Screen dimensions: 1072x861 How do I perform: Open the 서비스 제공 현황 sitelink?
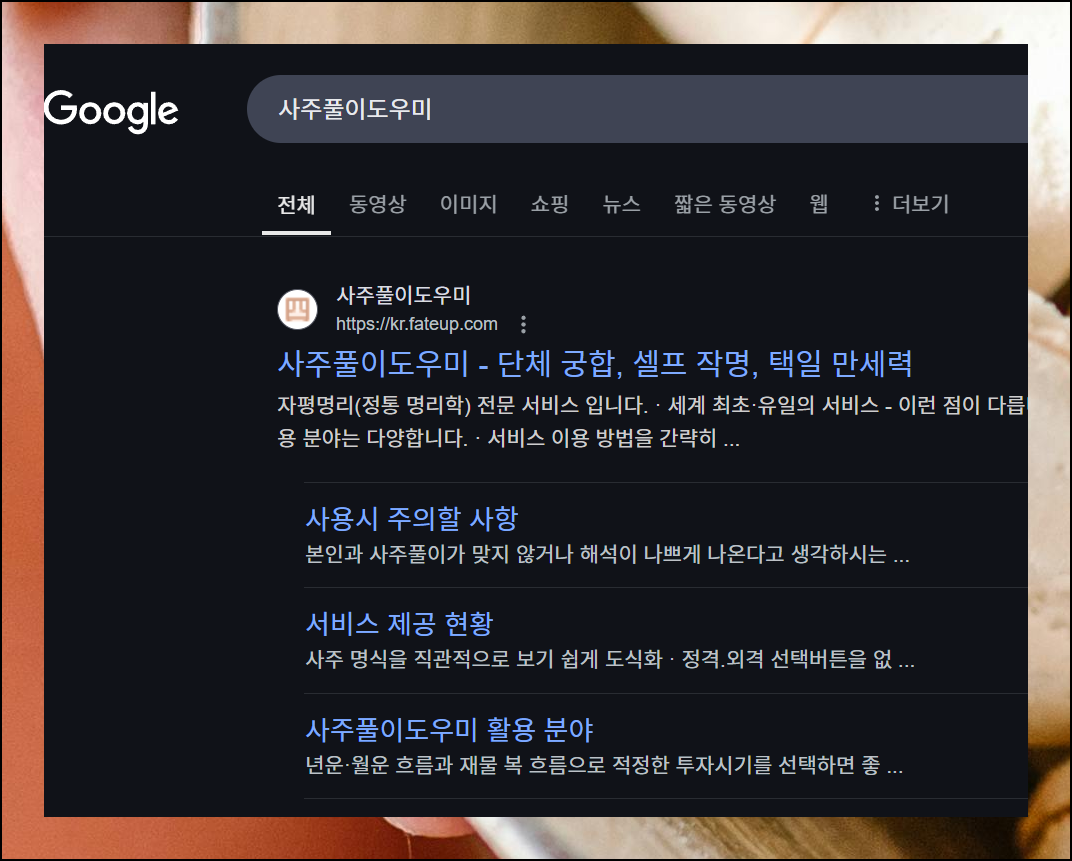click(x=399, y=623)
